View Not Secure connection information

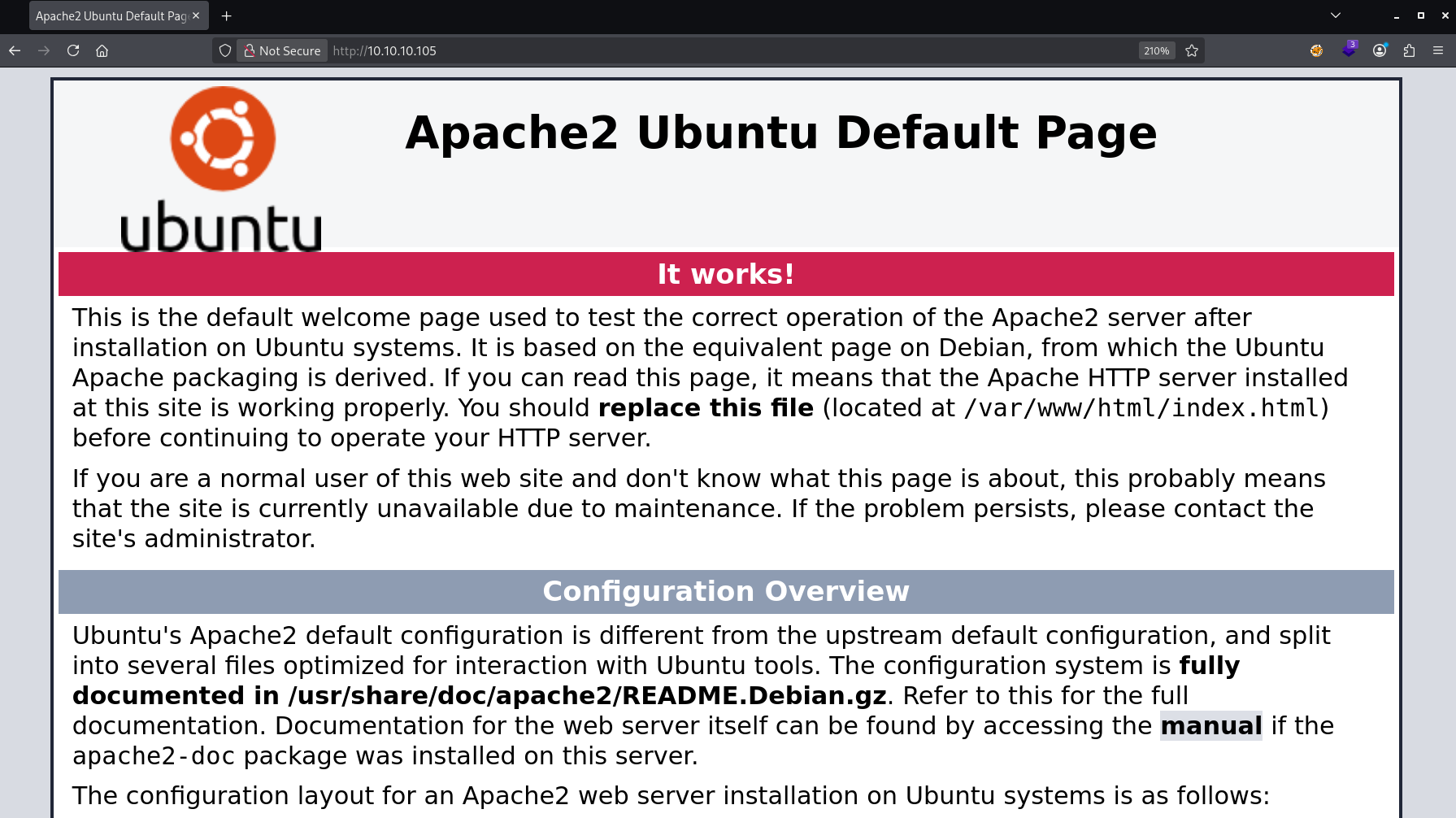(282, 50)
